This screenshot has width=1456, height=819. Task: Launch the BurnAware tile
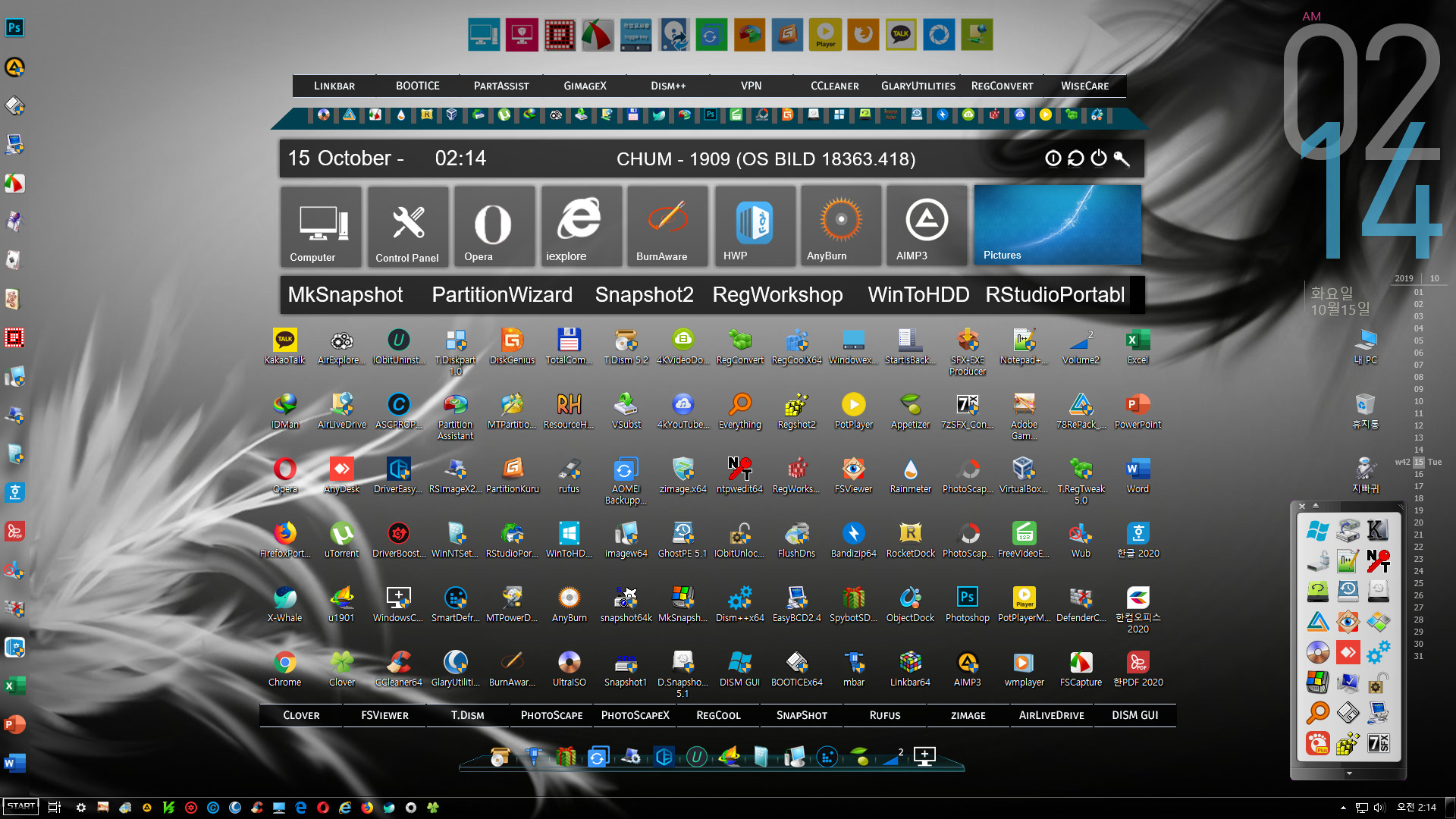pyautogui.click(x=667, y=225)
